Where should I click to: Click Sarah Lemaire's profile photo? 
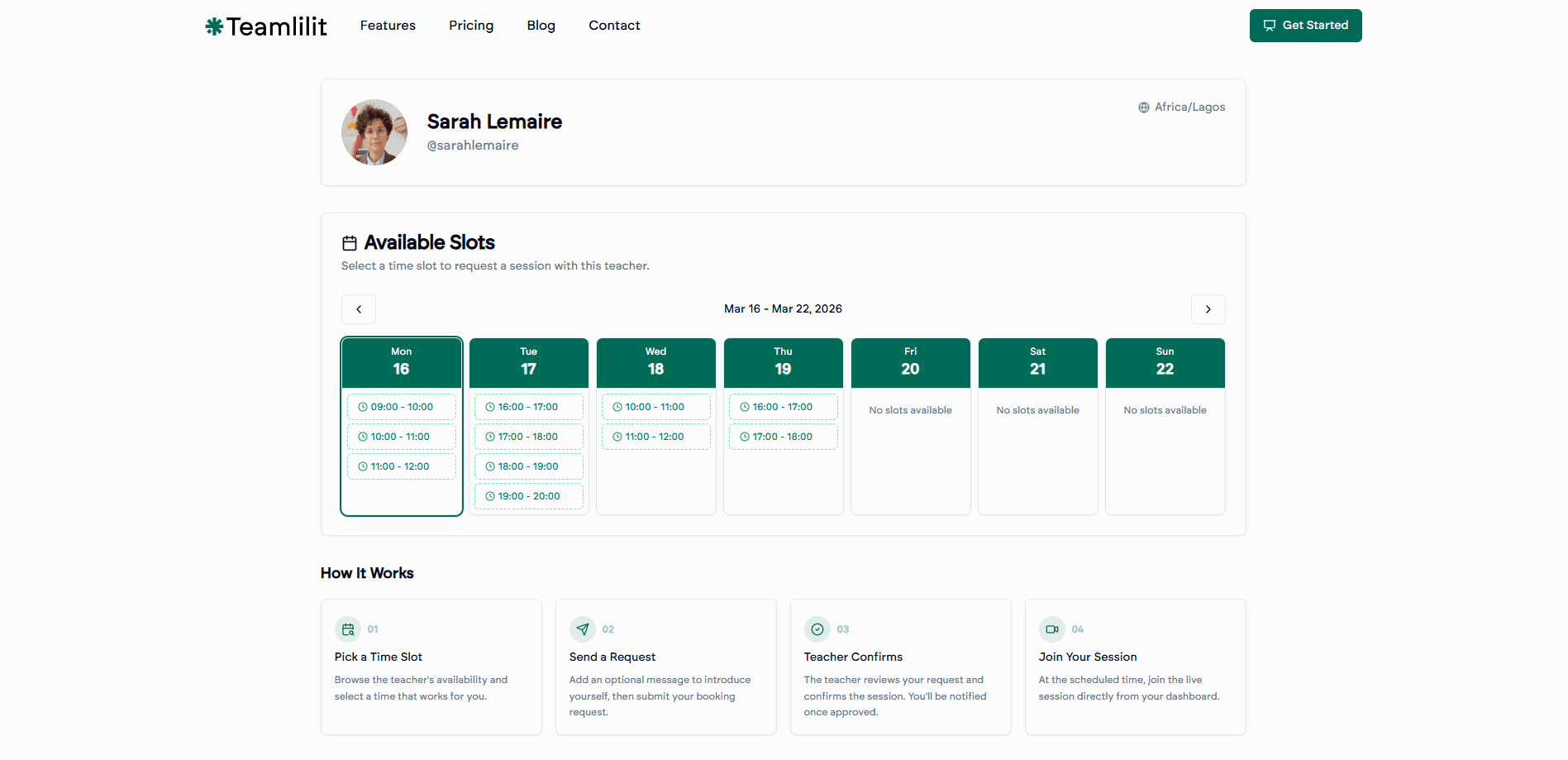pyautogui.click(x=374, y=132)
